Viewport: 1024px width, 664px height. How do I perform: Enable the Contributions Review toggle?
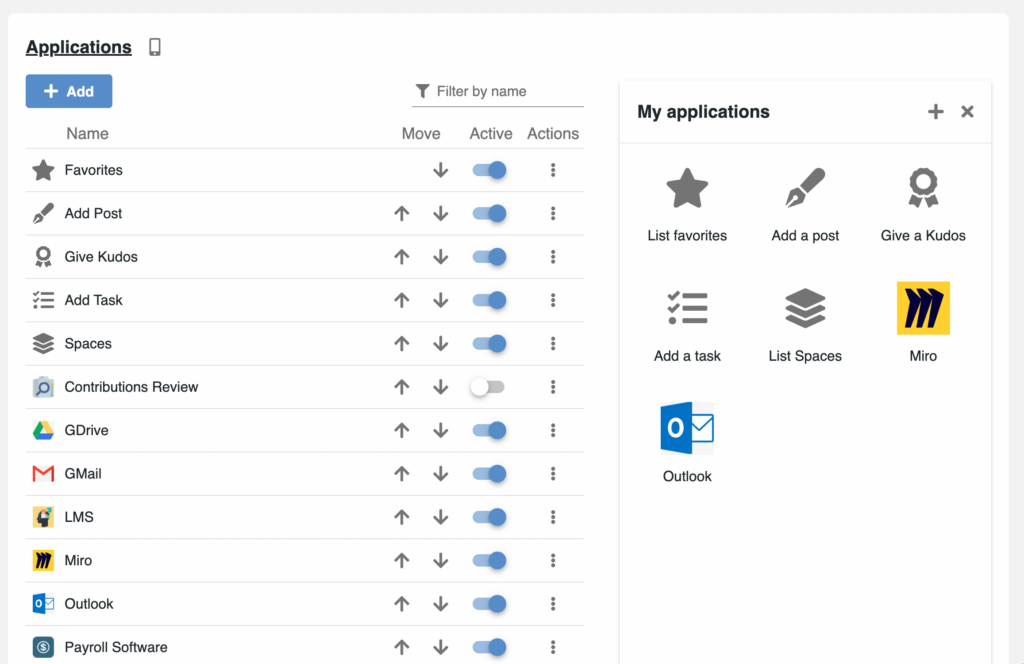[x=488, y=387]
